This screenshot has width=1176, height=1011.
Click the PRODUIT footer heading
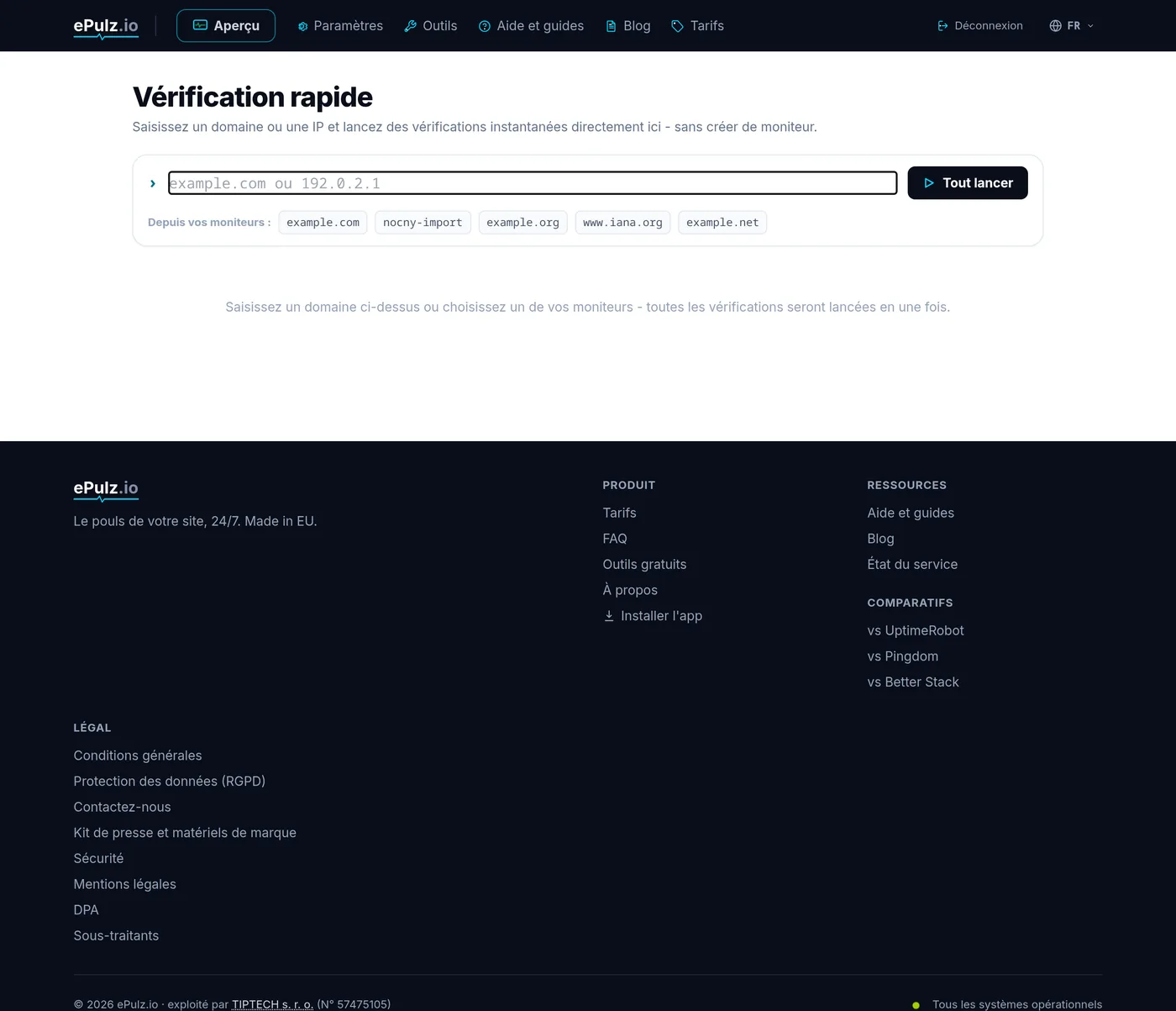coord(628,485)
